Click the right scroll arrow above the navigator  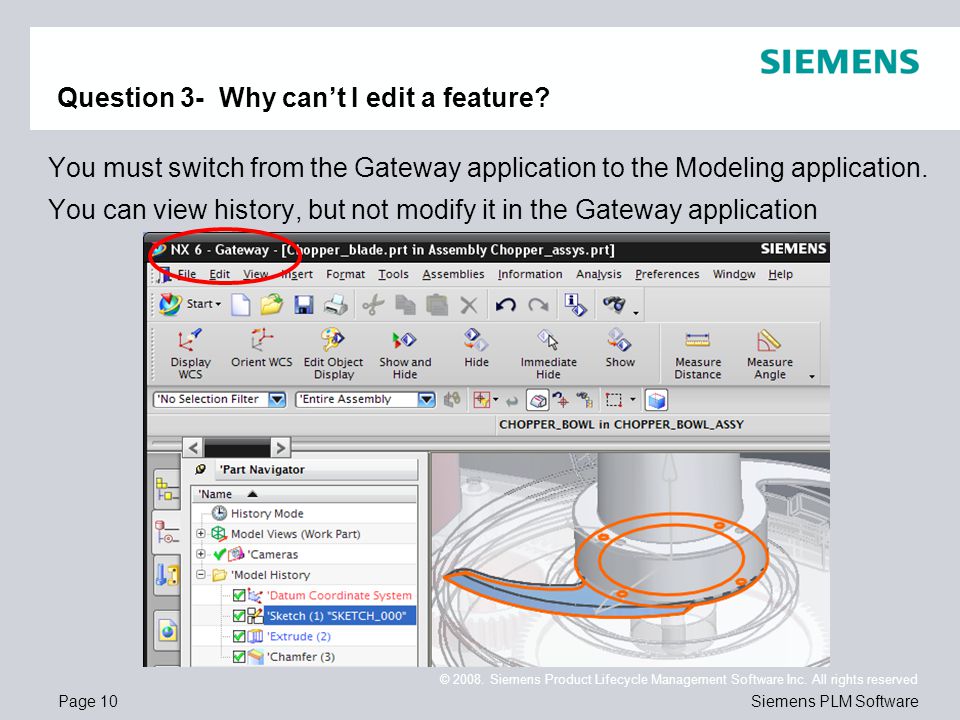[x=280, y=448]
